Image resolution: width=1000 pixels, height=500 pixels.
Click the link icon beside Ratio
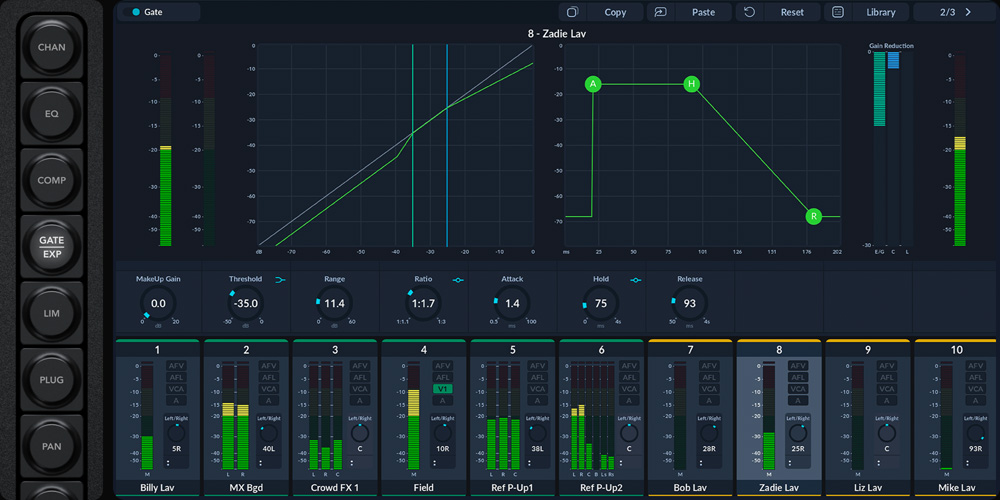[458, 279]
